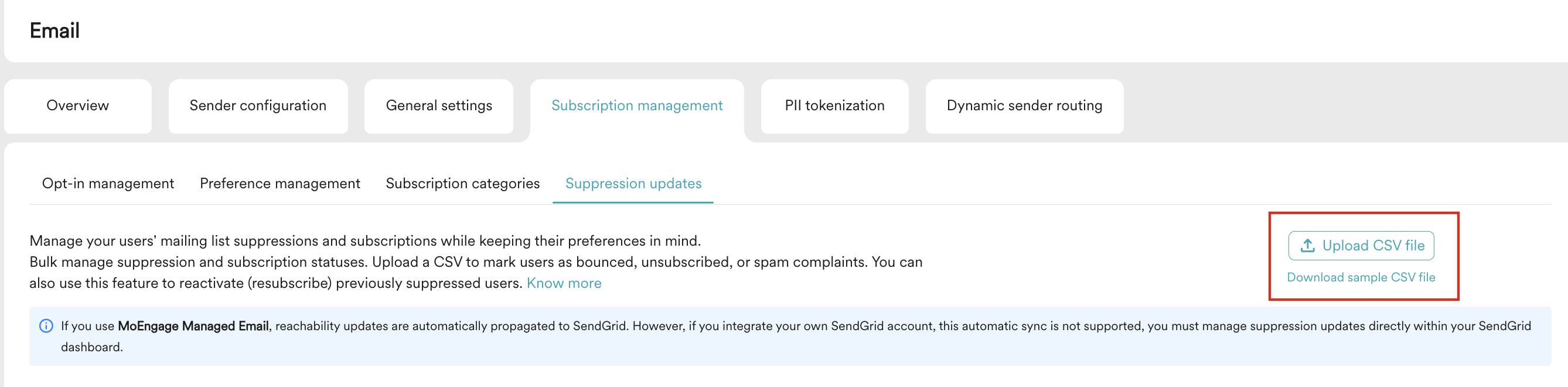1568x387 pixels.
Task: Click the Upload CSV file button
Action: [x=1362, y=246]
